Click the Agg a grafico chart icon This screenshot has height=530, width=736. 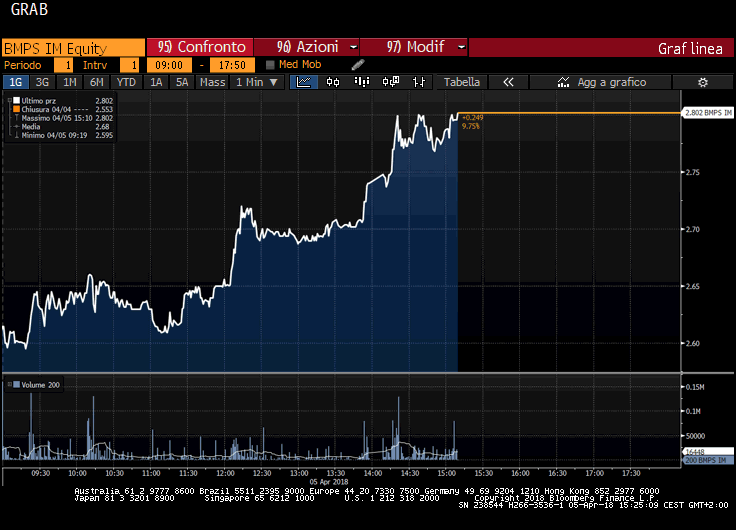(x=563, y=82)
